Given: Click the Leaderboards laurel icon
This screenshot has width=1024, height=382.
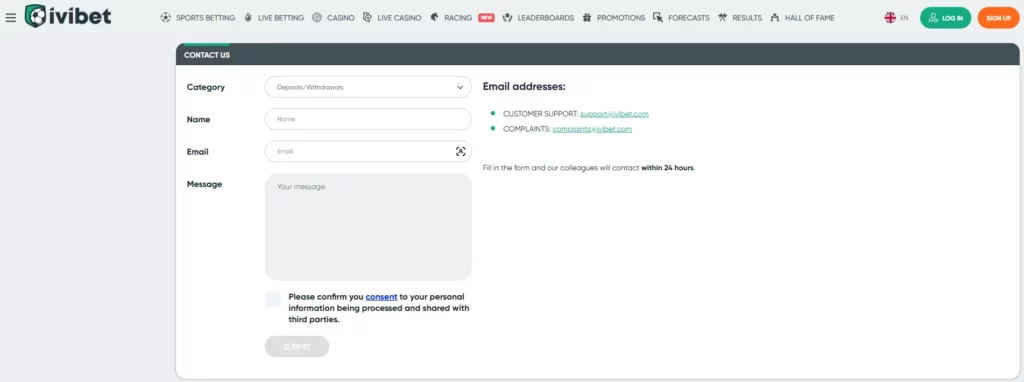Looking at the screenshot, I should [x=507, y=18].
